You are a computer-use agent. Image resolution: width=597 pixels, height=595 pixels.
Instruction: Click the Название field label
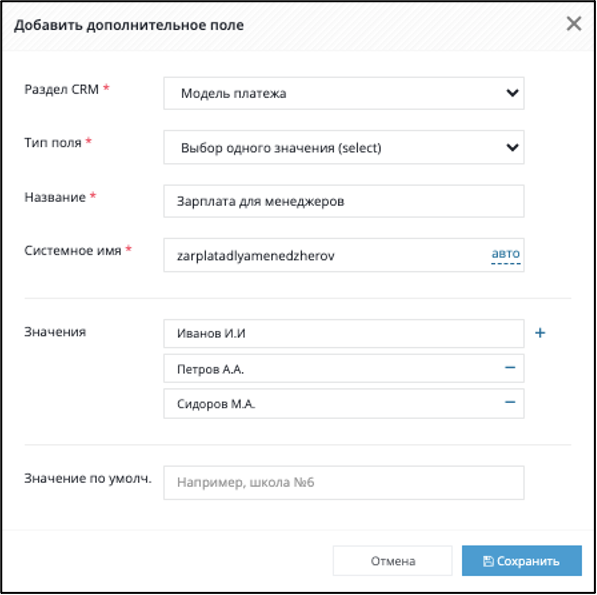tap(55, 197)
